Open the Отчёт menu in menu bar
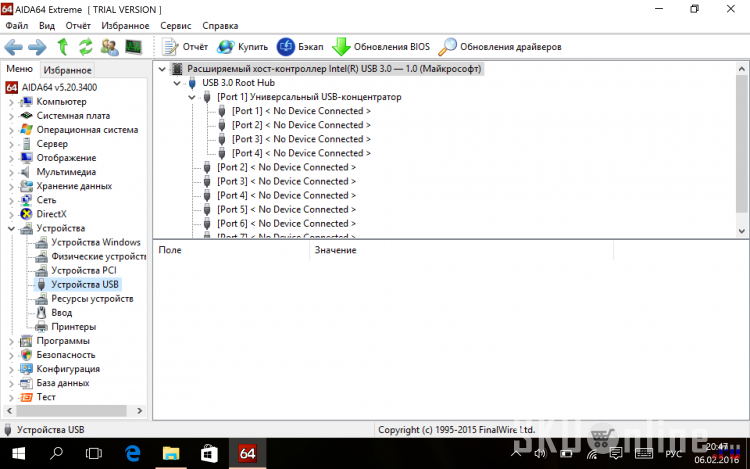 tap(78, 26)
